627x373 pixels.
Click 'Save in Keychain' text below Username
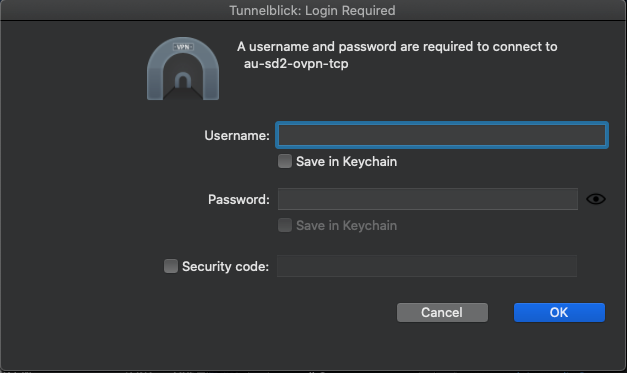click(346, 162)
